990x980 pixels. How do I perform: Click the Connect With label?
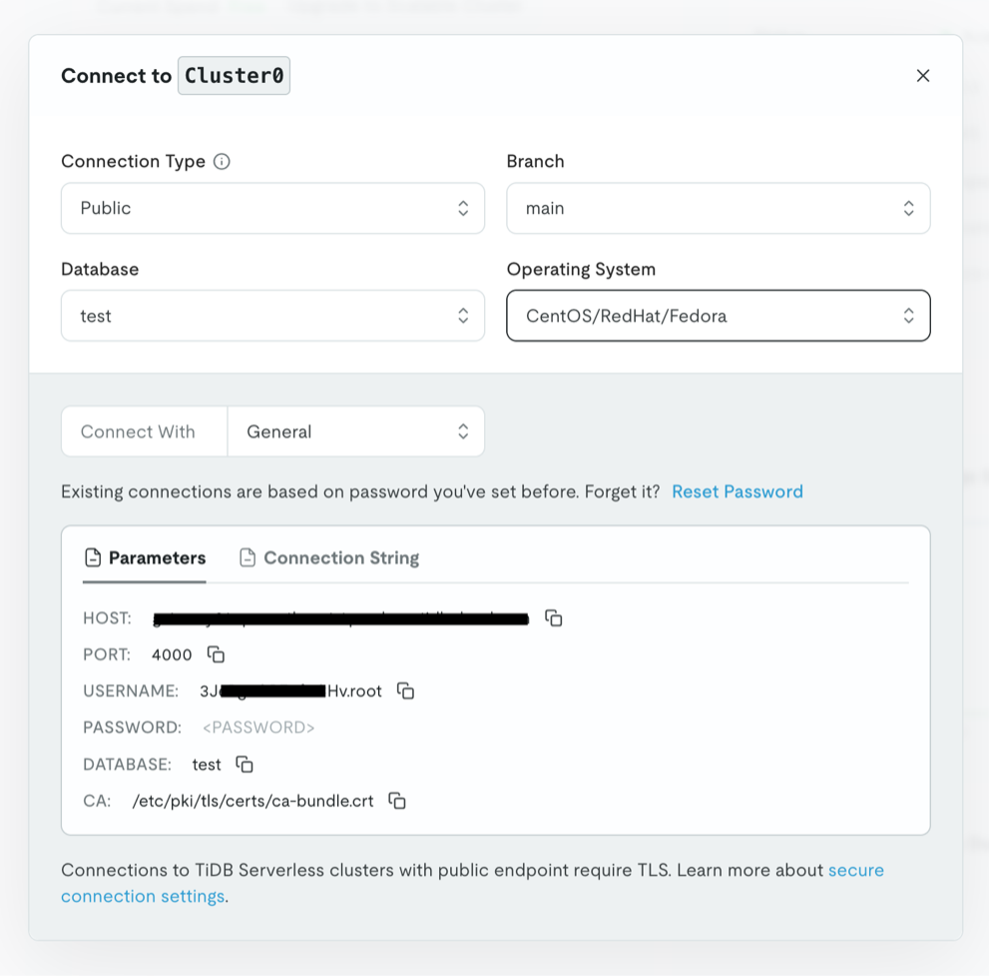pyautogui.click(x=138, y=432)
